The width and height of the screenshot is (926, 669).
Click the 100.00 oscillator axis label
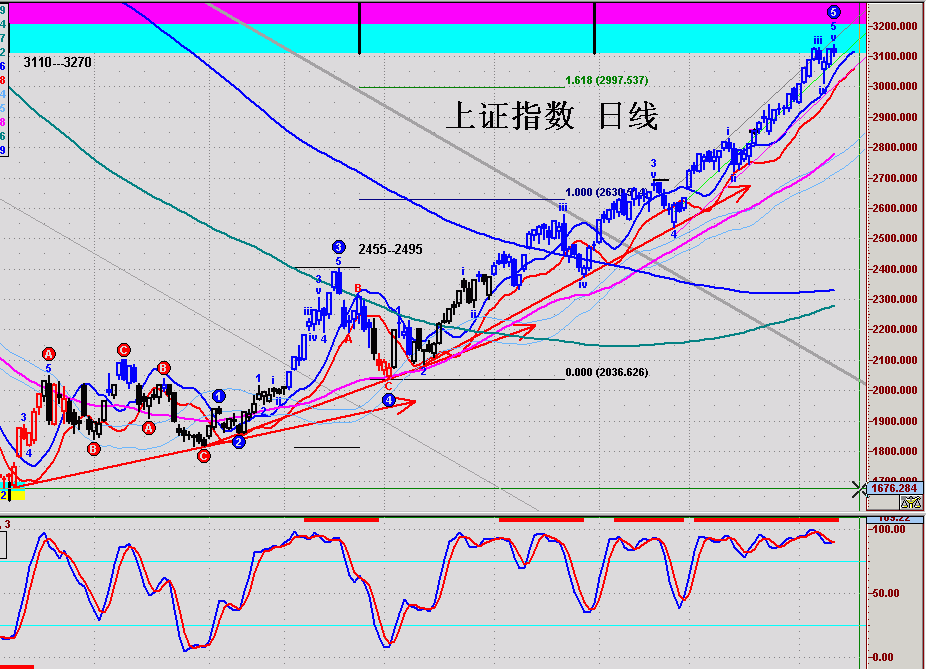pos(888,529)
